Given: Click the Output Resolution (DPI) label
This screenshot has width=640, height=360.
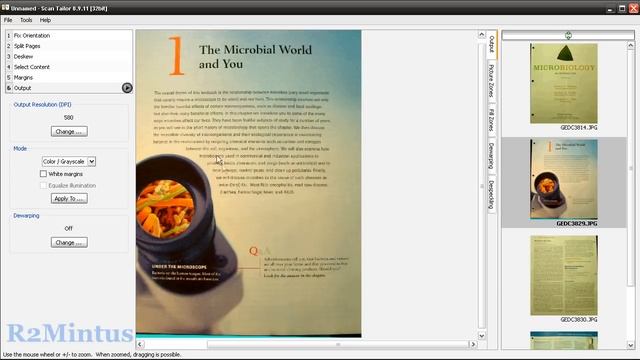Looking at the screenshot, I should [x=42, y=104].
